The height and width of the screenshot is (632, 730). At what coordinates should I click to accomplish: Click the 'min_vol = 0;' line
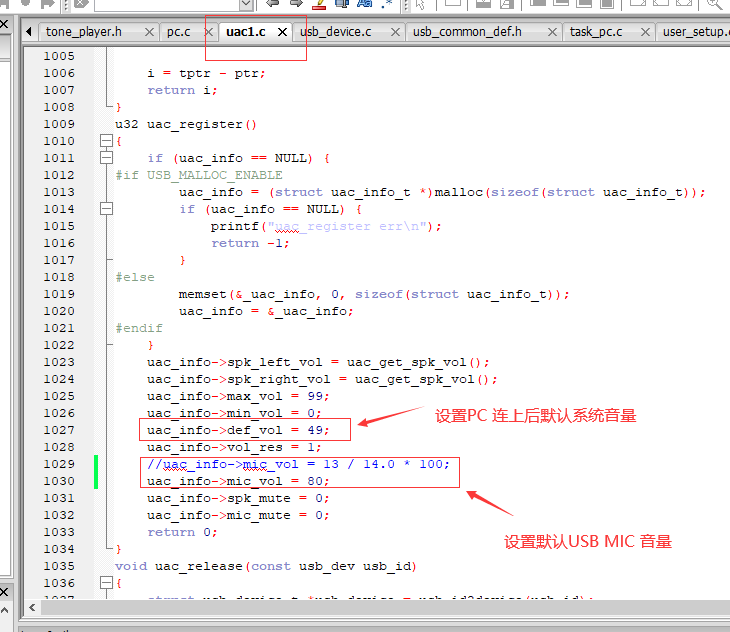[x=234, y=413]
